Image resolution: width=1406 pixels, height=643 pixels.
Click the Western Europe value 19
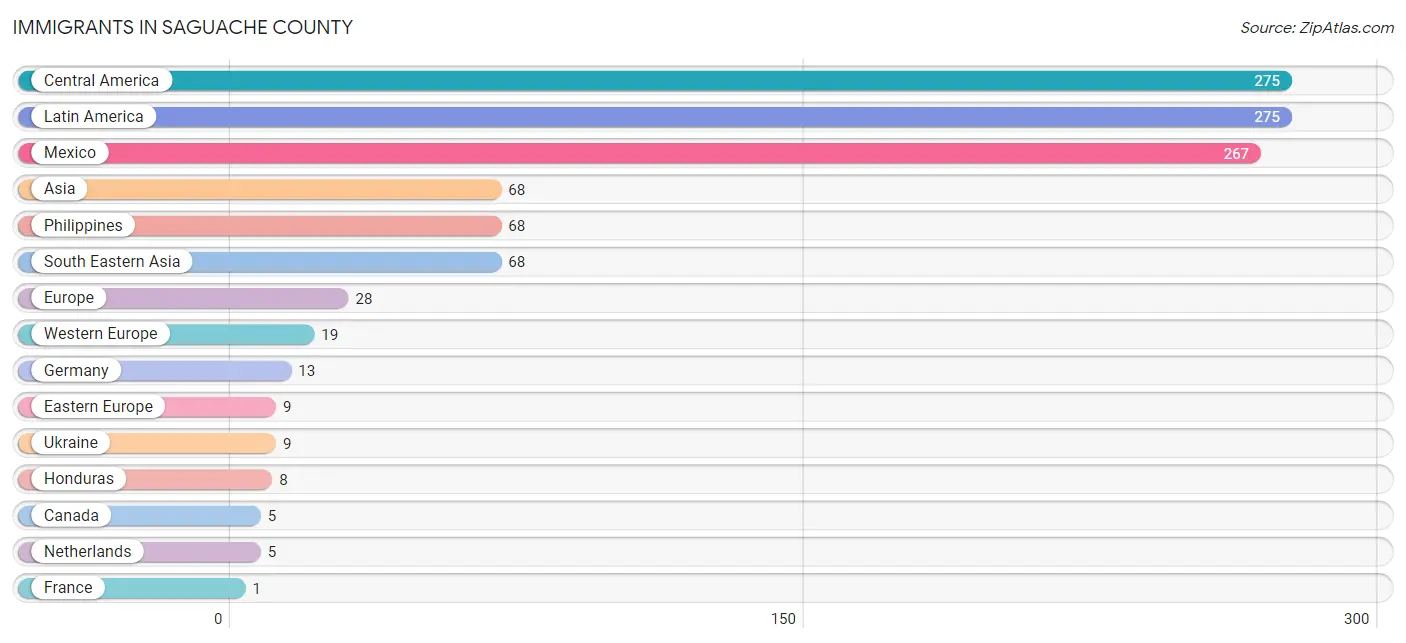pyautogui.click(x=329, y=335)
